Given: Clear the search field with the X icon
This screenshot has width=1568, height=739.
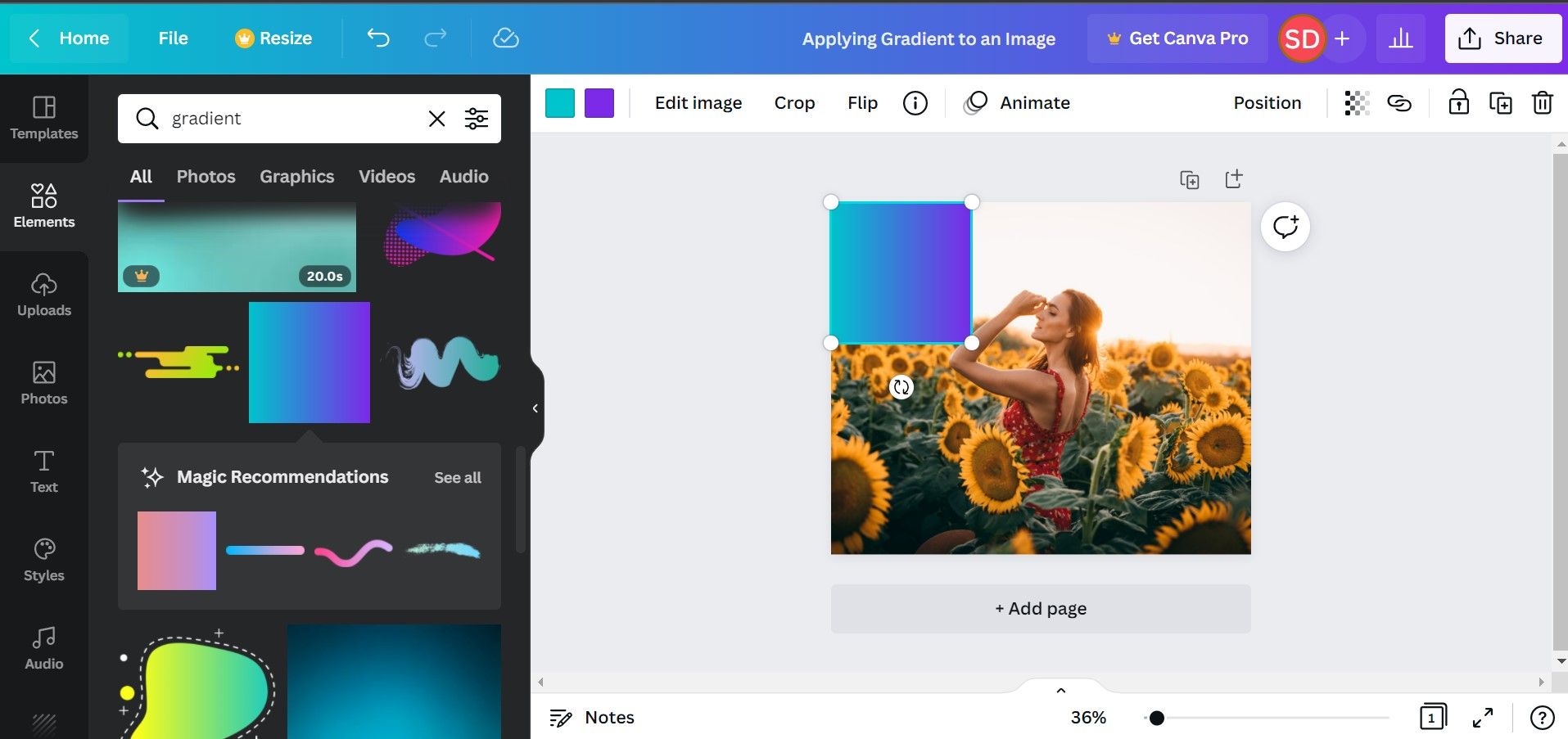Looking at the screenshot, I should 437,119.
